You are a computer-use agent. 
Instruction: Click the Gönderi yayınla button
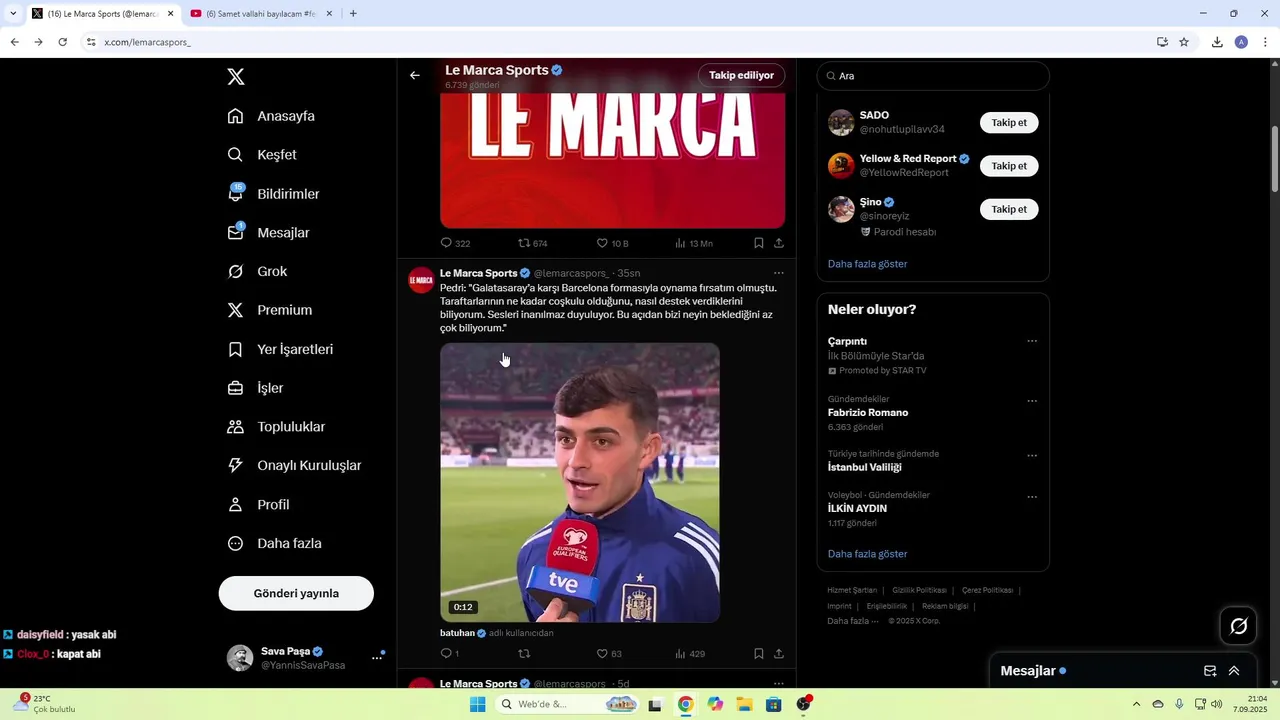pyautogui.click(x=296, y=593)
